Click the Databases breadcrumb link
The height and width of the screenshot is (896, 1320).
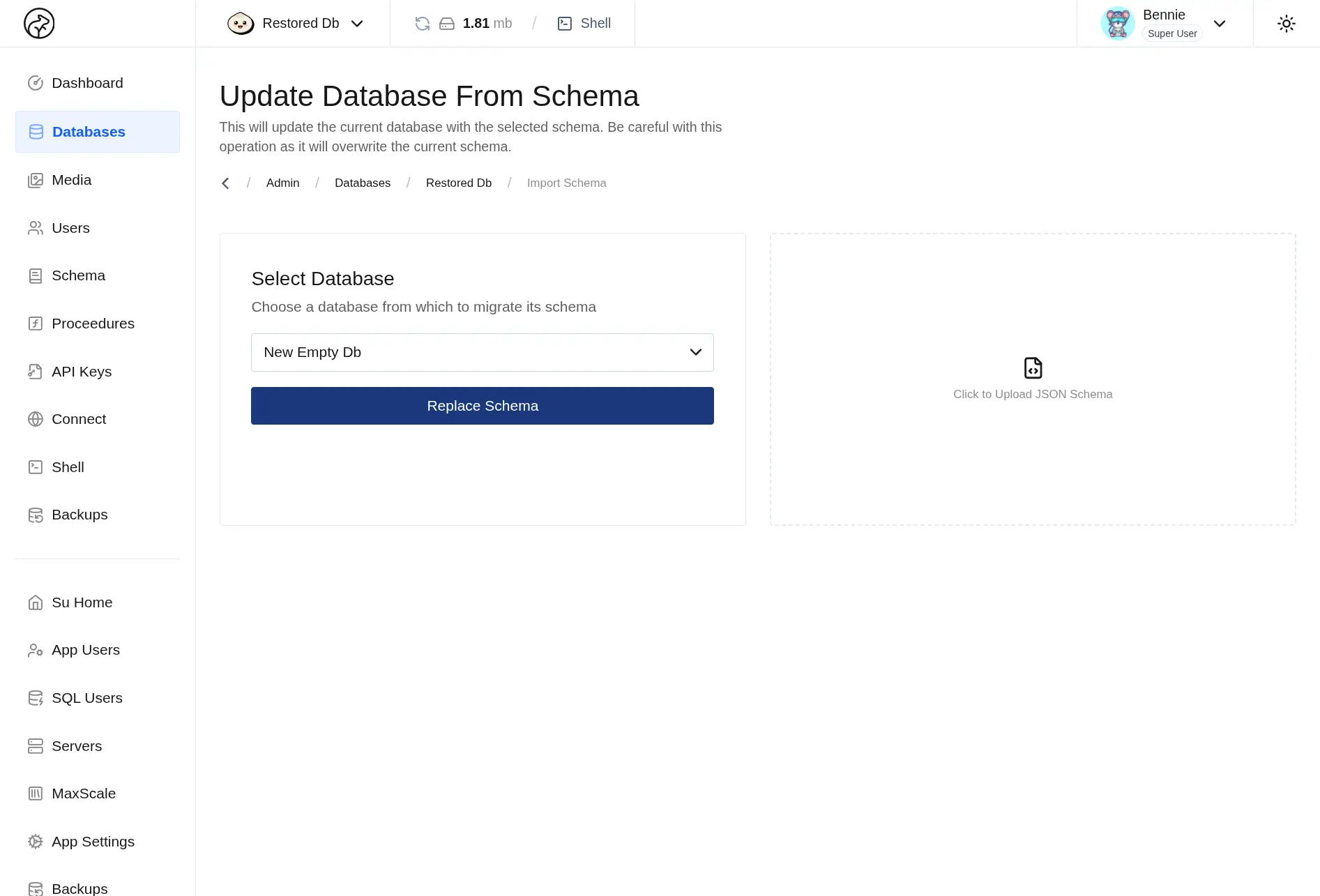tap(363, 183)
